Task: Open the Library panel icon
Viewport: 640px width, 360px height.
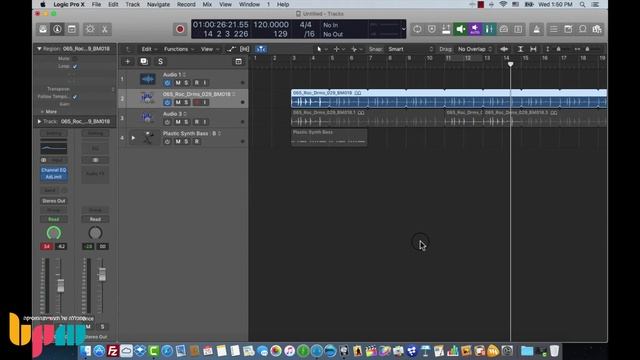Action: (x=43, y=29)
